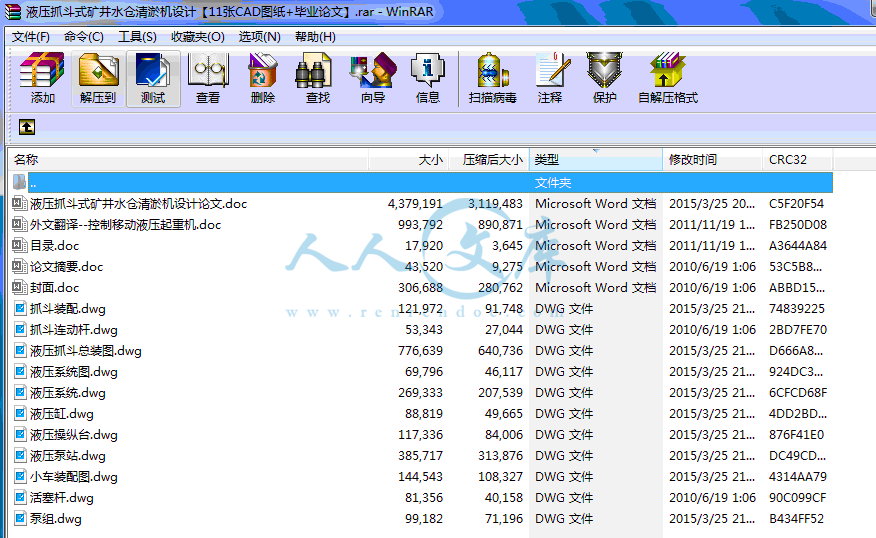Click the 文件夹 type cell in the '..' row
This screenshot has height=538, width=876.
(553, 183)
